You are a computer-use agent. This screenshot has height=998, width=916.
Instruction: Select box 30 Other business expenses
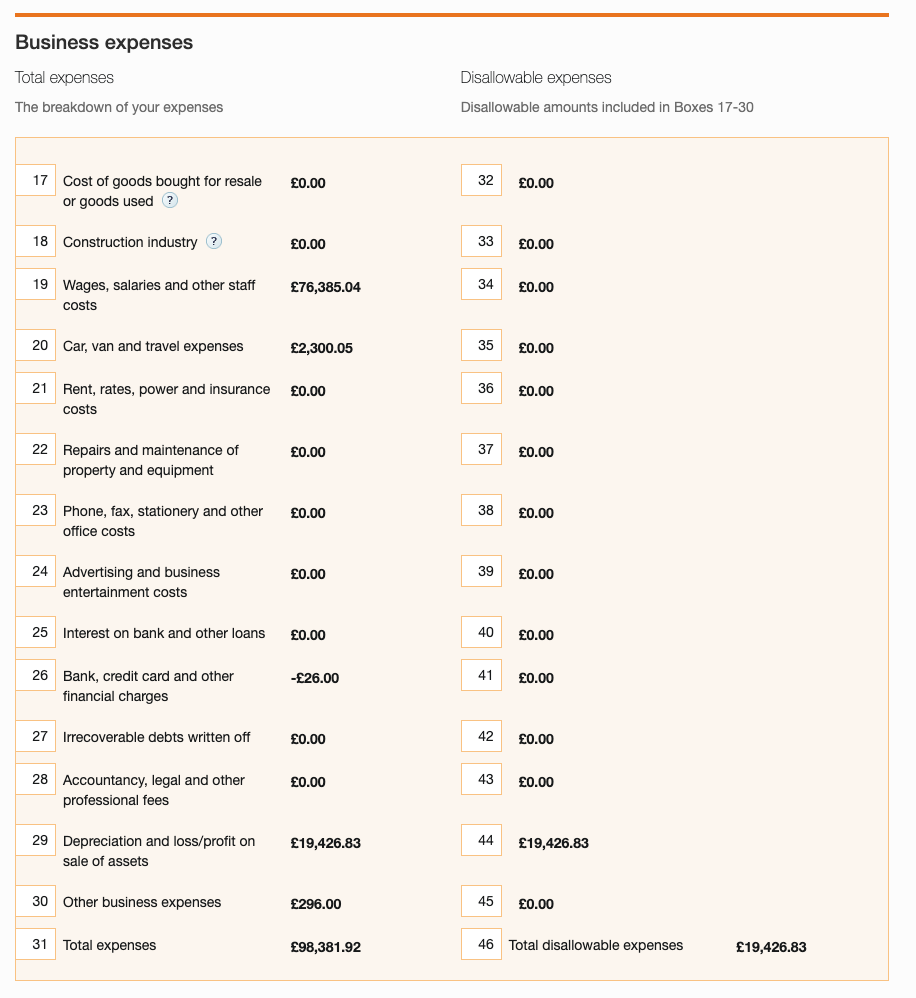pos(36,902)
